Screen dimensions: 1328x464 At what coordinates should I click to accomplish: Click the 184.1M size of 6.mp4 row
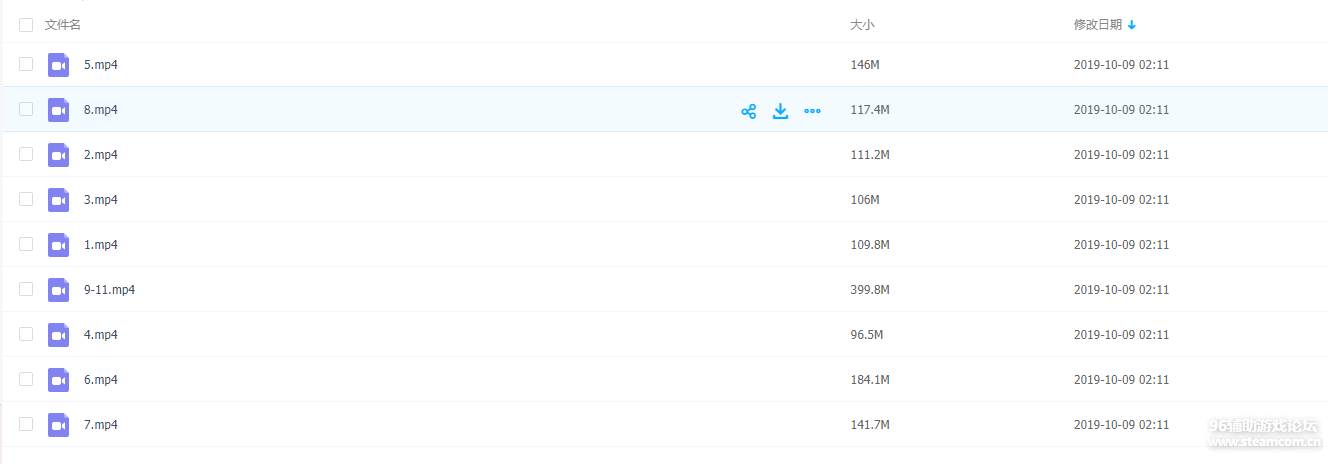point(869,380)
